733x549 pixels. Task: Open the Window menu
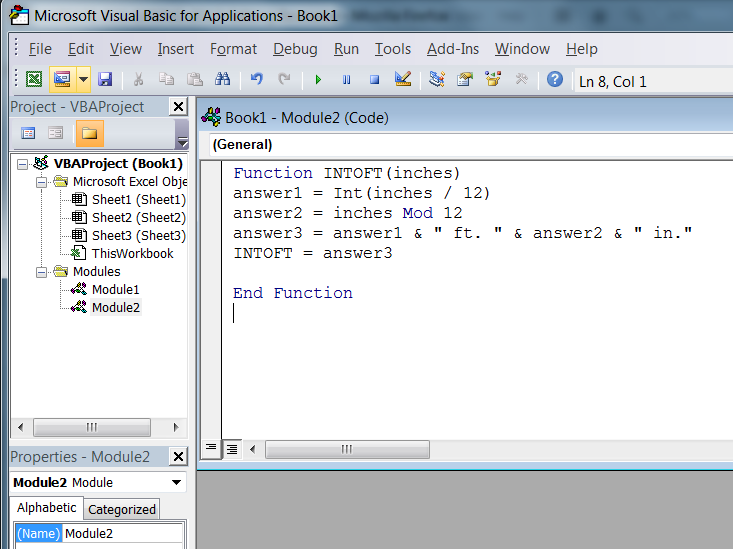[522, 49]
